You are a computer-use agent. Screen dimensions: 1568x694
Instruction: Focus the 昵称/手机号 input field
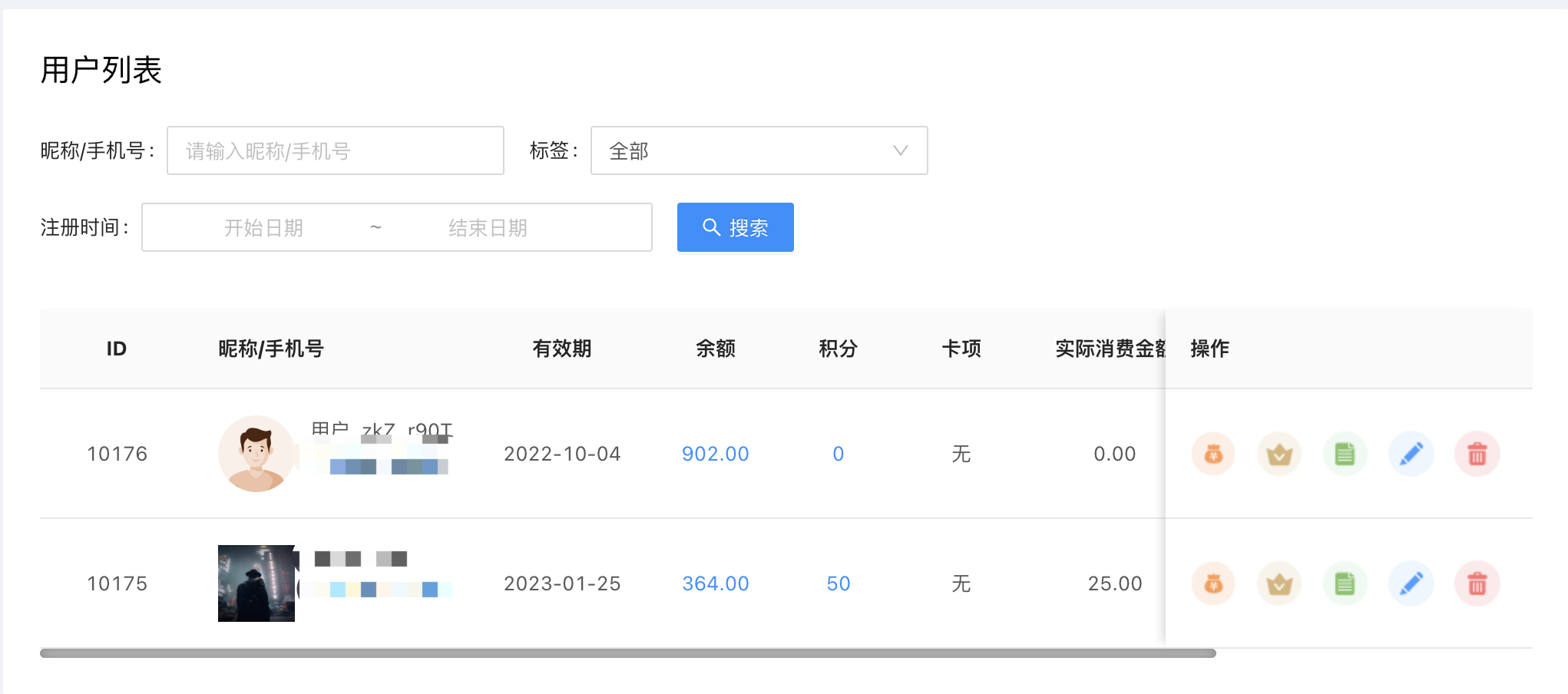335,150
